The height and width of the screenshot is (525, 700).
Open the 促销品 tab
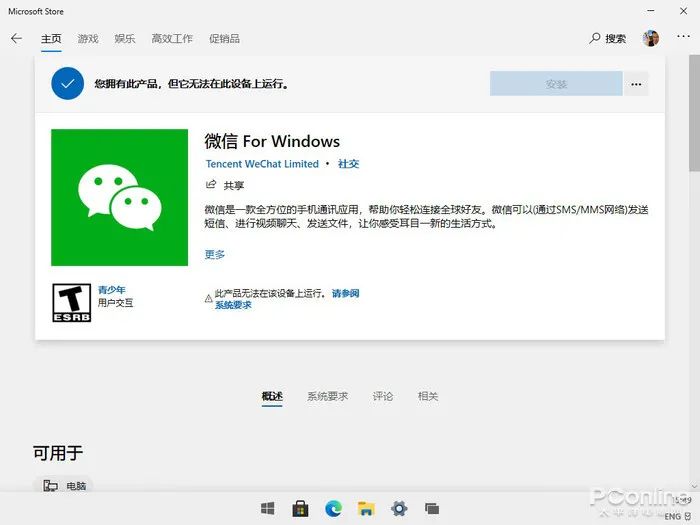[225, 39]
